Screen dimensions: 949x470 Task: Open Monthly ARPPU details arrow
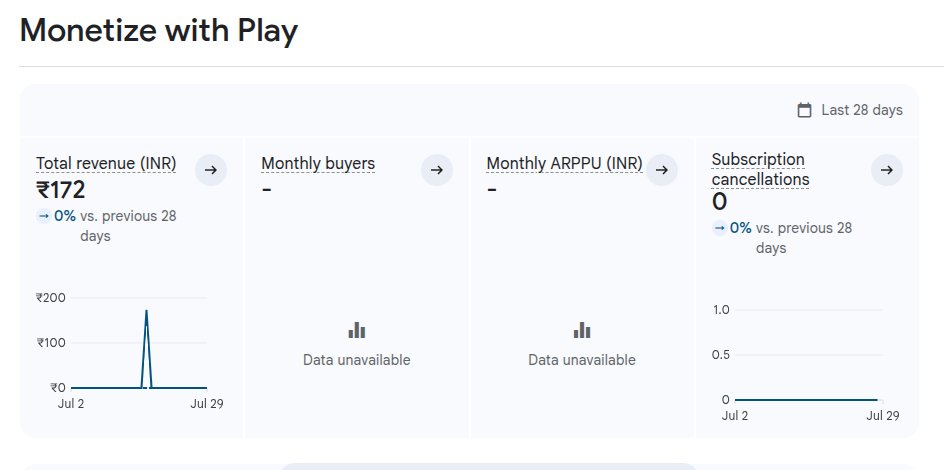click(661, 170)
